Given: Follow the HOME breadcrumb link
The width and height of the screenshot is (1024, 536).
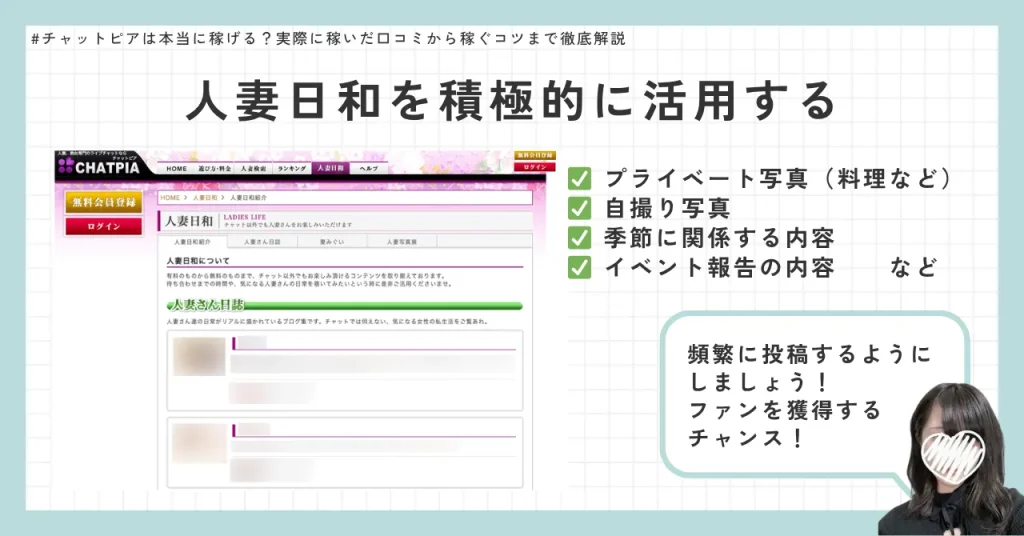Looking at the screenshot, I should pos(170,197).
